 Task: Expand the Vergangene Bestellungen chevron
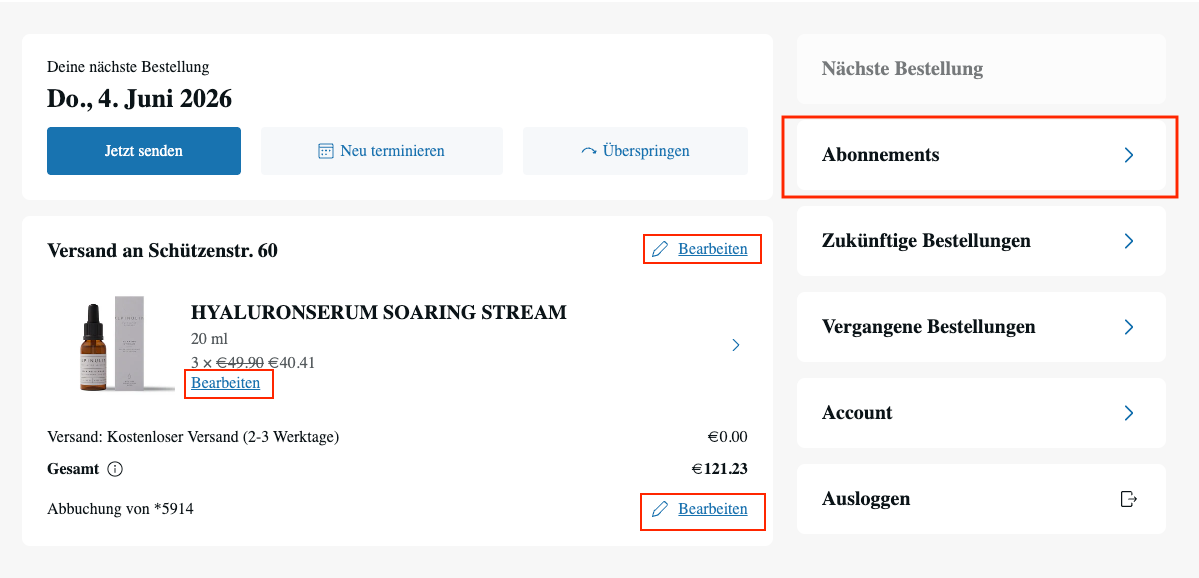pos(1129,327)
